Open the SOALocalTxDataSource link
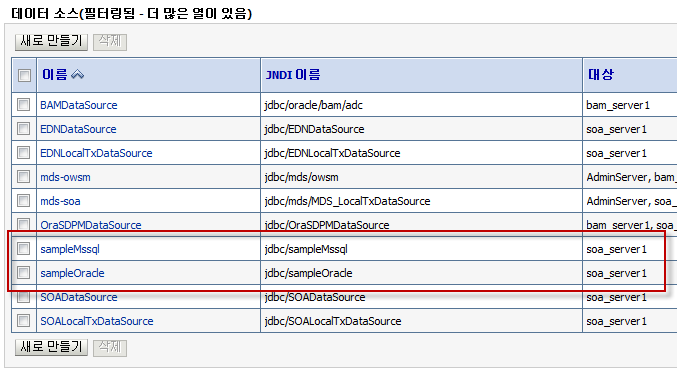Screen dimensions: 677x379 97,321
